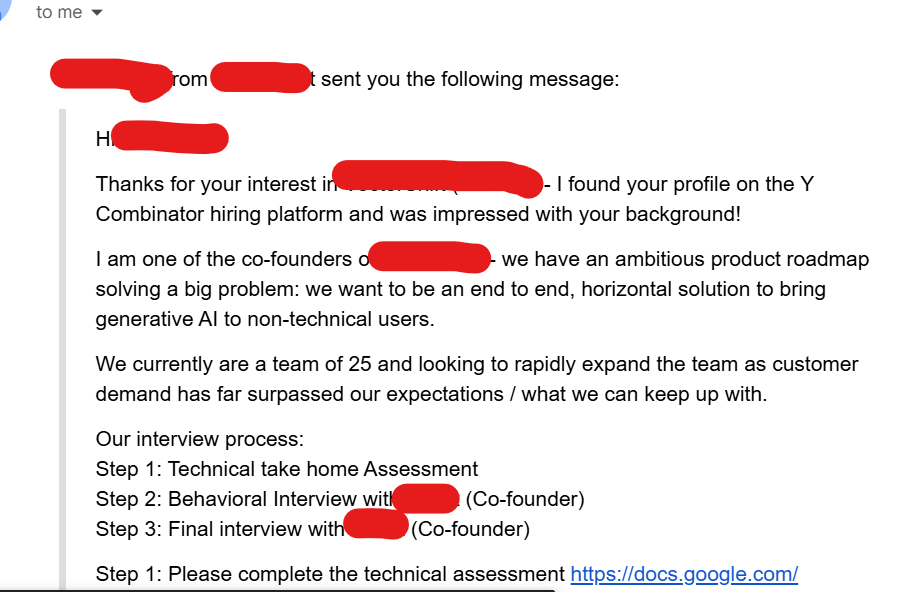Click "sent you the following message:" text
The image size is (918, 592).
pyautogui.click(x=470, y=79)
